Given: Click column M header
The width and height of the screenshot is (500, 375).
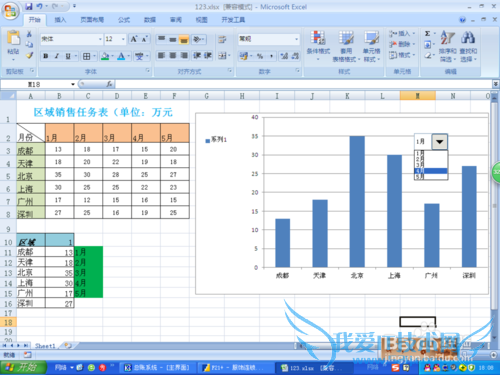Looking at the screenshot, I should (417, 96).
